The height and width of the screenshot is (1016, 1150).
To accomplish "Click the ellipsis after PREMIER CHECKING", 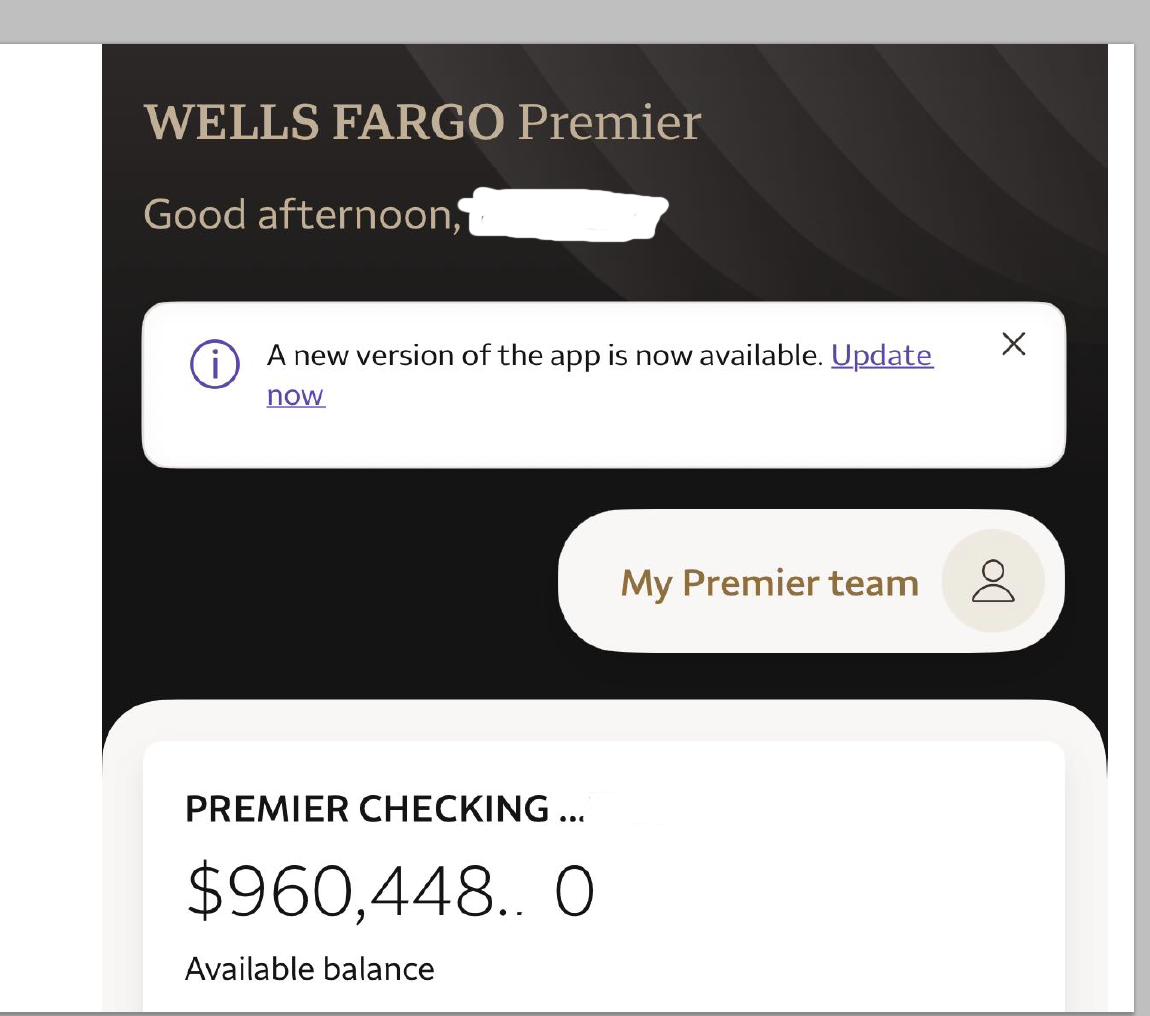I will [568, 810].
